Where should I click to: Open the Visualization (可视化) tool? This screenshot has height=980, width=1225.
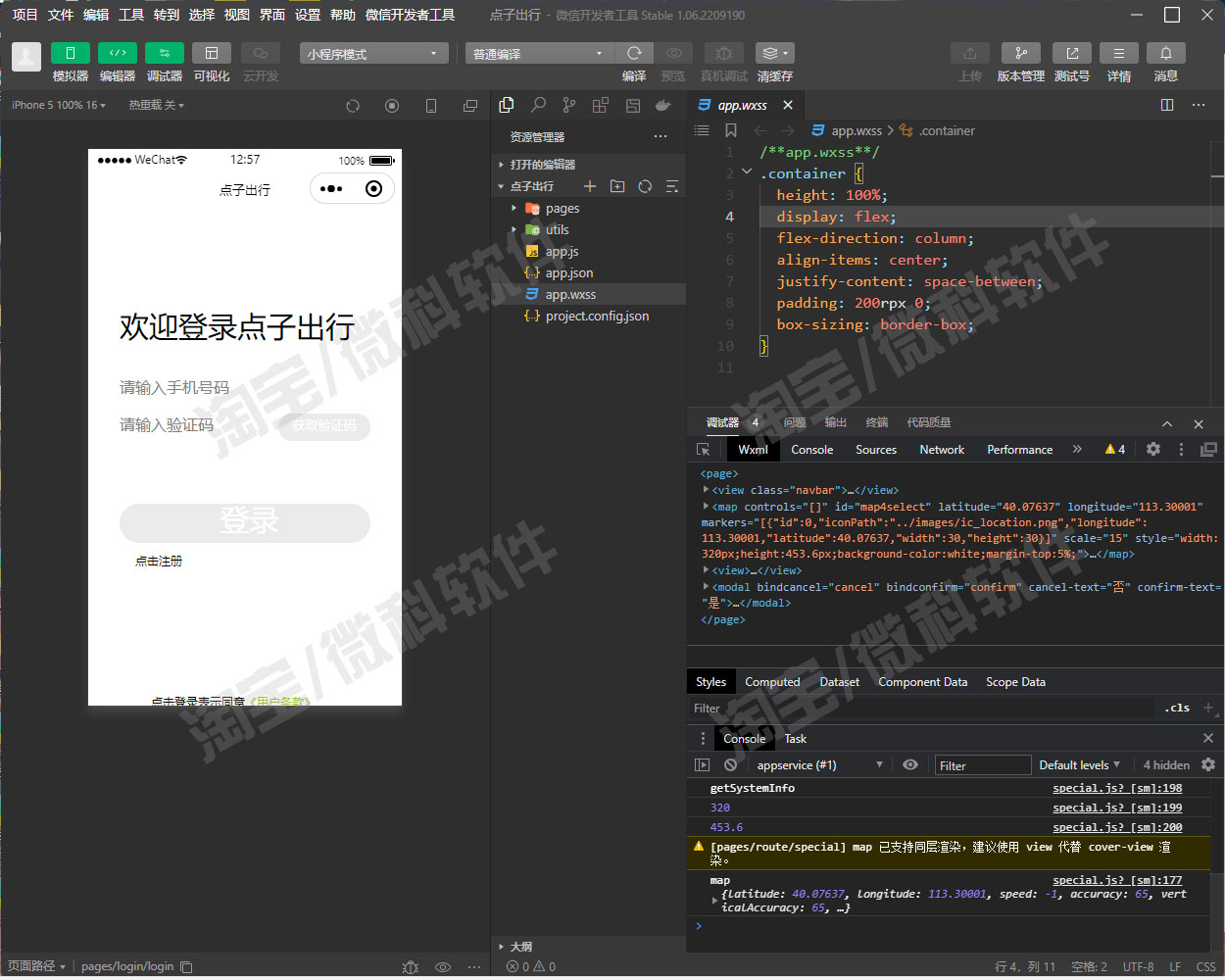click(x=211, y=53)
